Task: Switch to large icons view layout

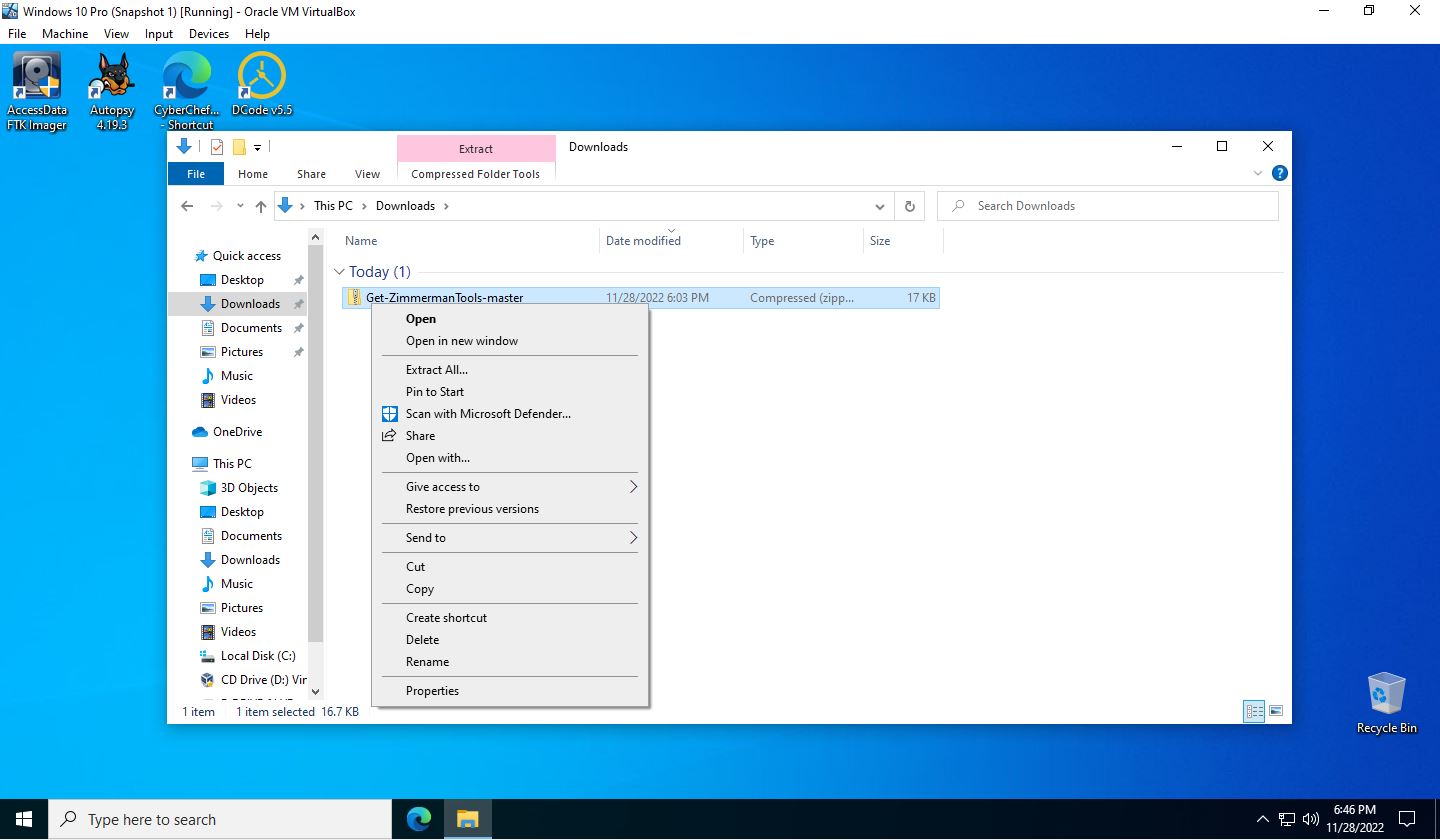Action: click(x=1276, y=711)
